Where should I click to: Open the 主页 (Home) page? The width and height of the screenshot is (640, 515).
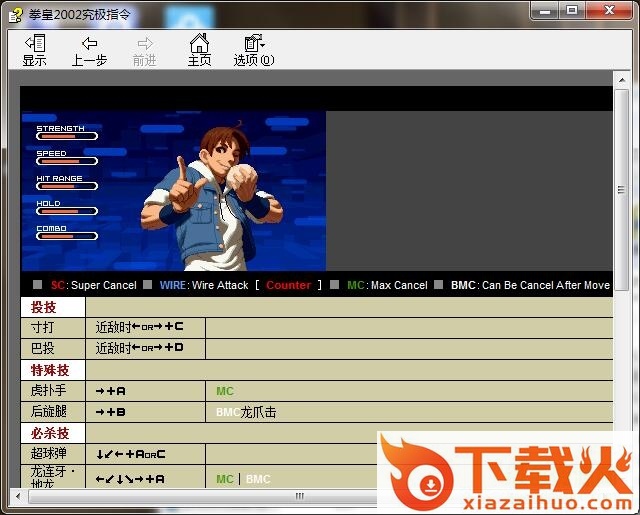[x=199, y=50]
